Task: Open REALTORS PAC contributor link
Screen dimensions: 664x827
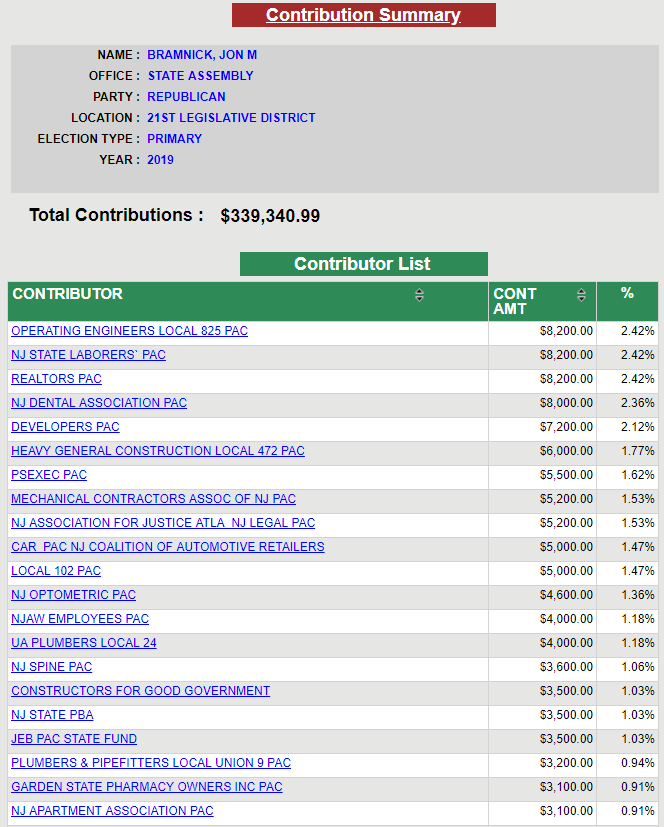Action: [x=56, y=379]
